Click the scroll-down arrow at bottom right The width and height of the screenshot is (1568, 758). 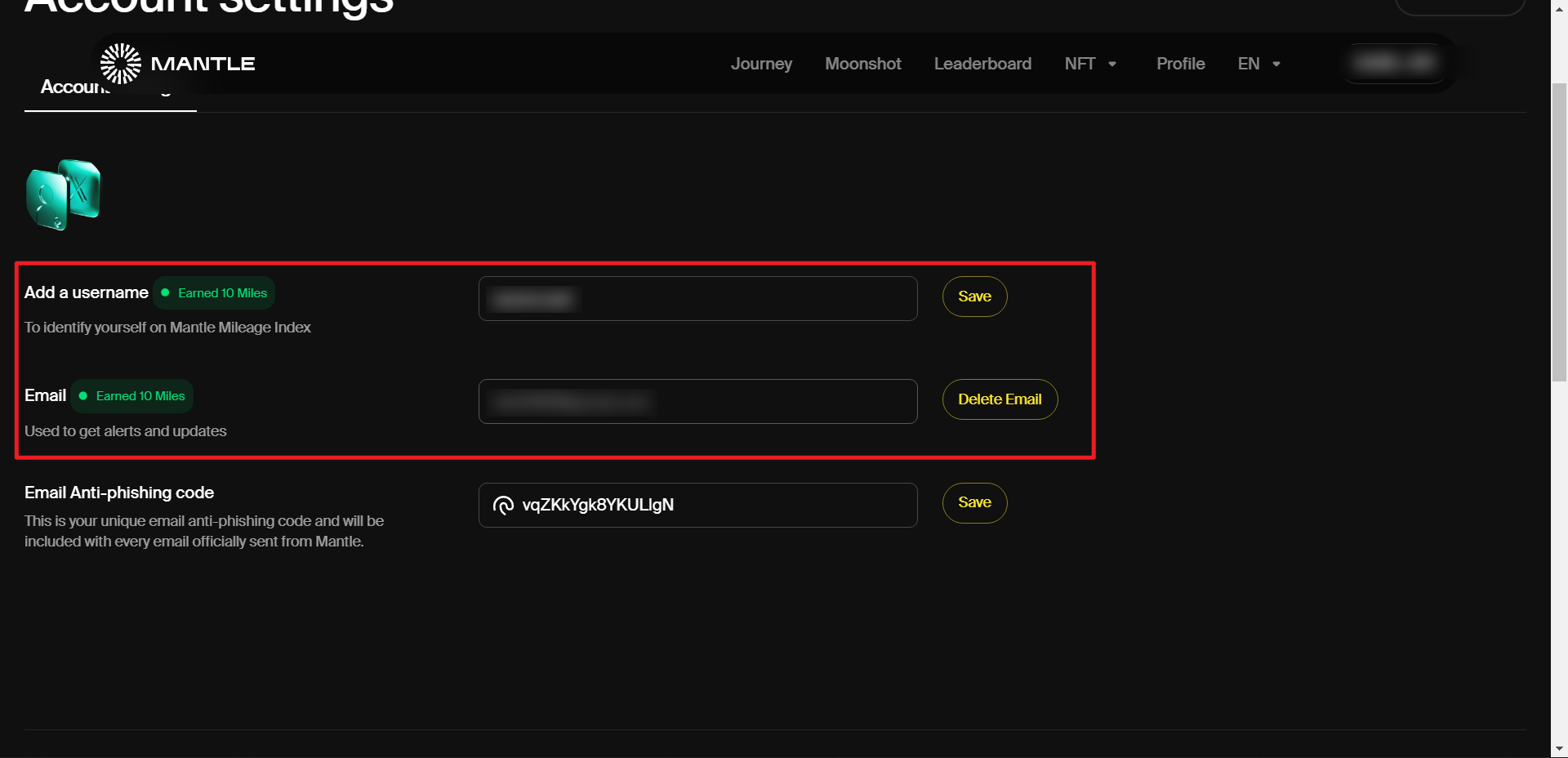(1559, 748)
